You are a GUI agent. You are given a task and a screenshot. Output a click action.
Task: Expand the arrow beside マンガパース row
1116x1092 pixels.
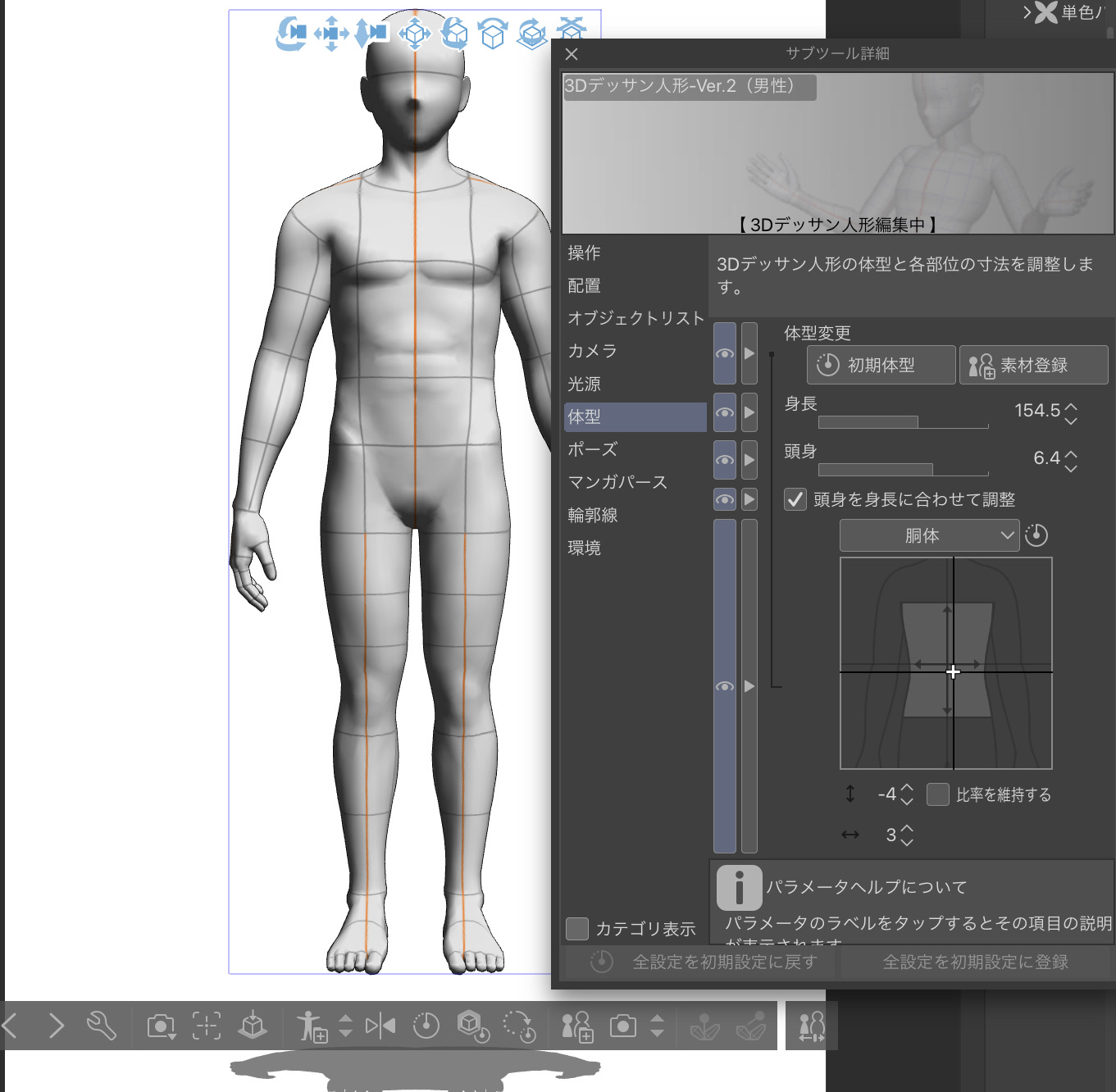749,499
